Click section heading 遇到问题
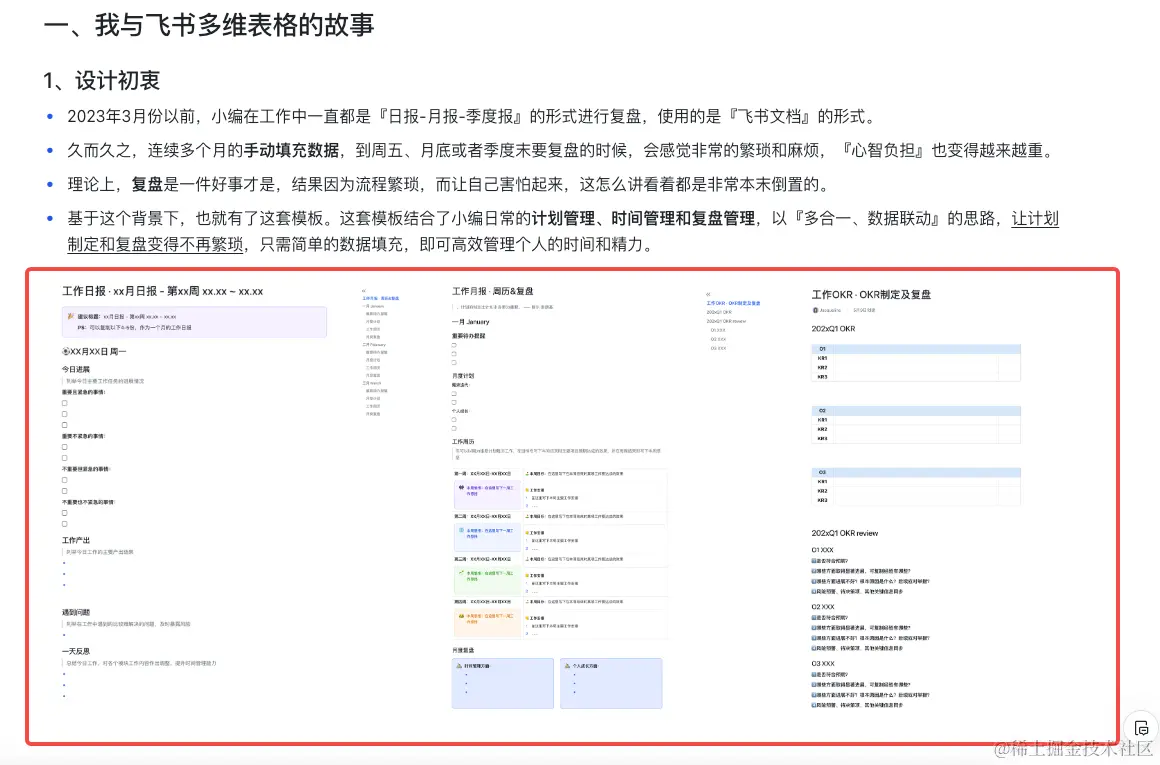 [75, 613]
